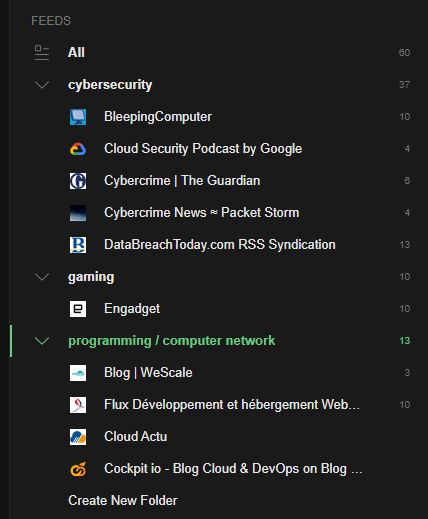Open Cybercrime News Packet Storm feed
The width and height of the screenshot is (428, 519).
[x=202, y=213]
